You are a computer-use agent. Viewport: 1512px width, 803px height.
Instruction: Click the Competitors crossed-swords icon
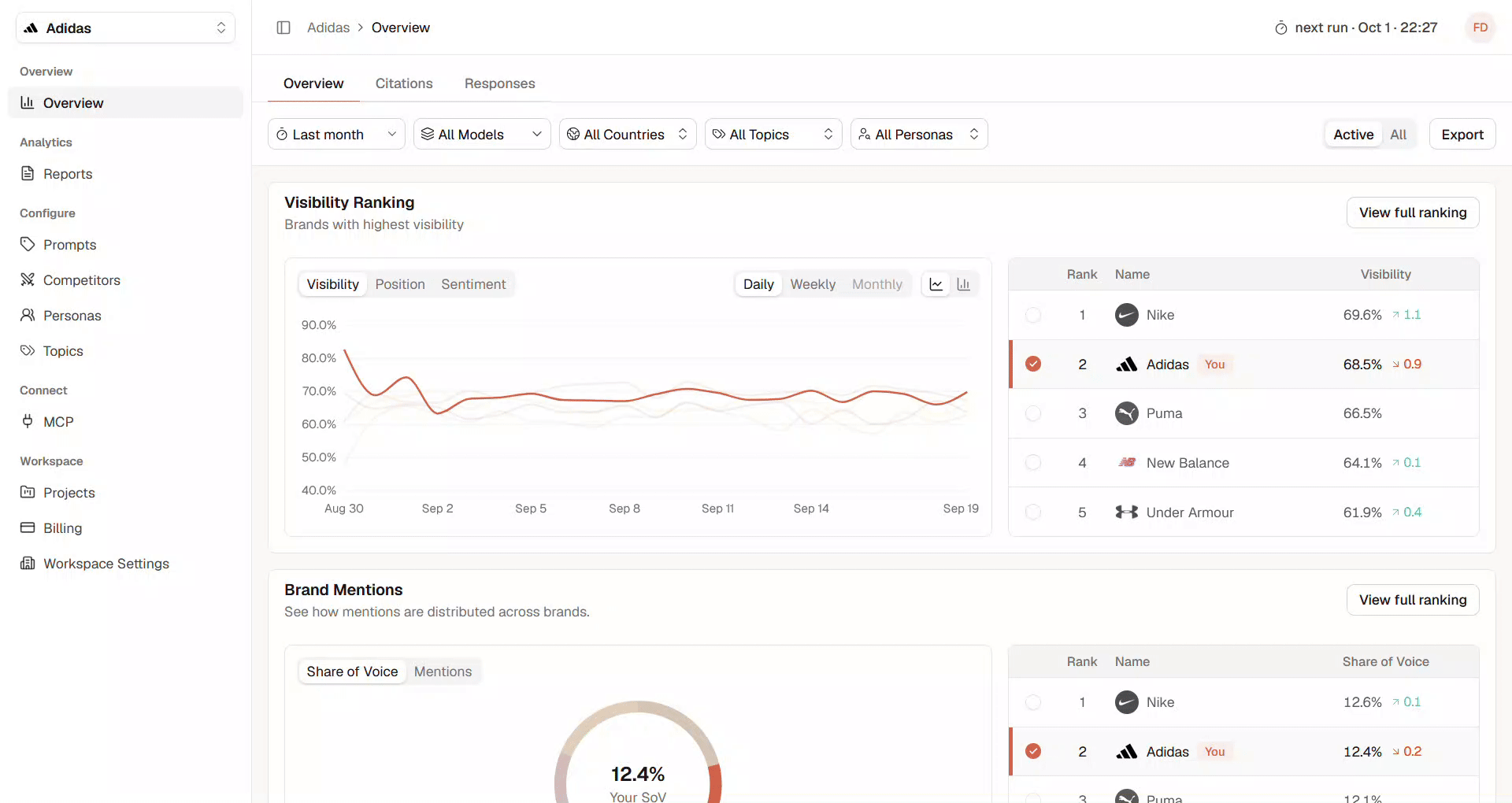click(x=28, y=279)
